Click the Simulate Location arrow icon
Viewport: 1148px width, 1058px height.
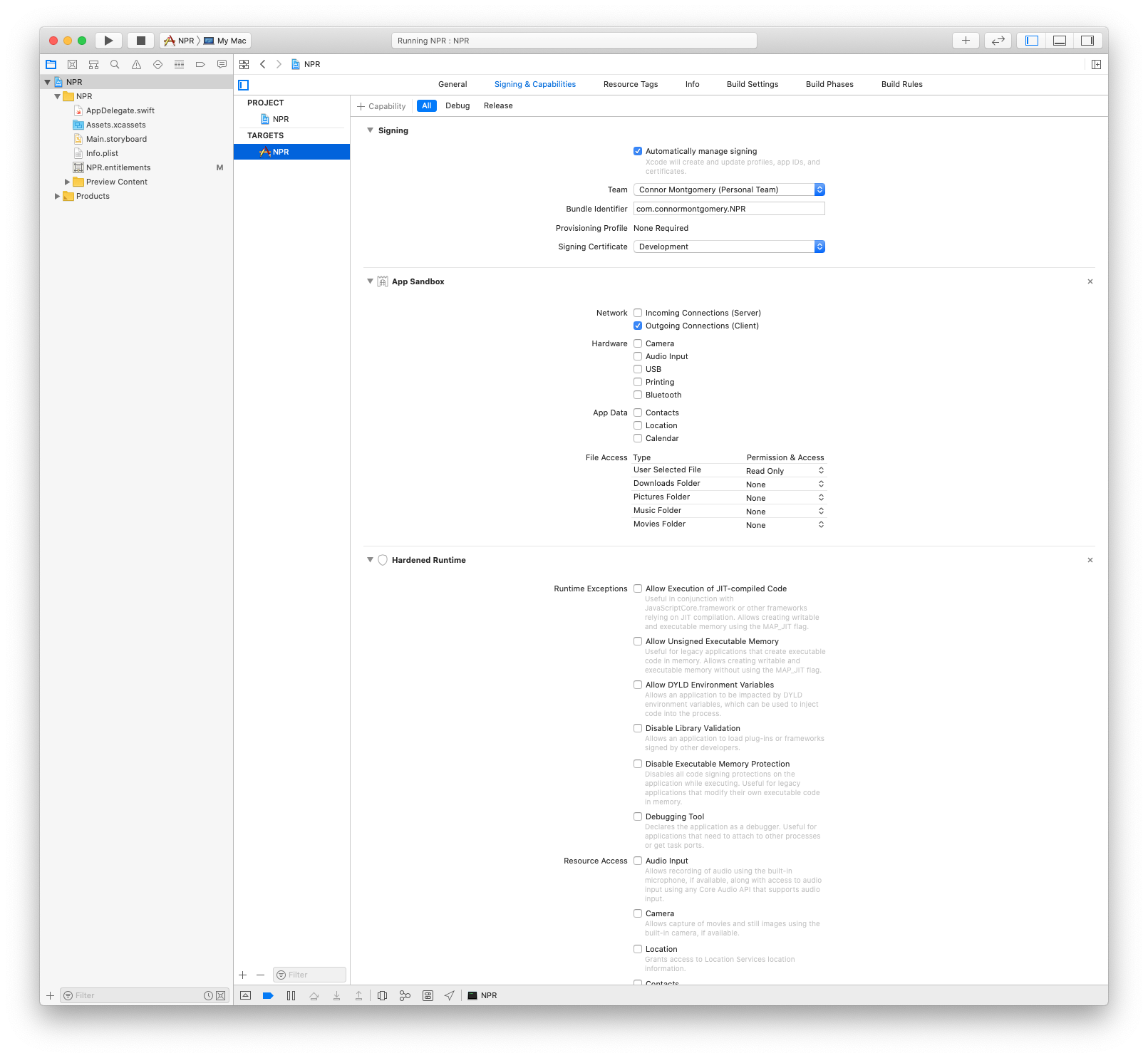coord(449,995)
